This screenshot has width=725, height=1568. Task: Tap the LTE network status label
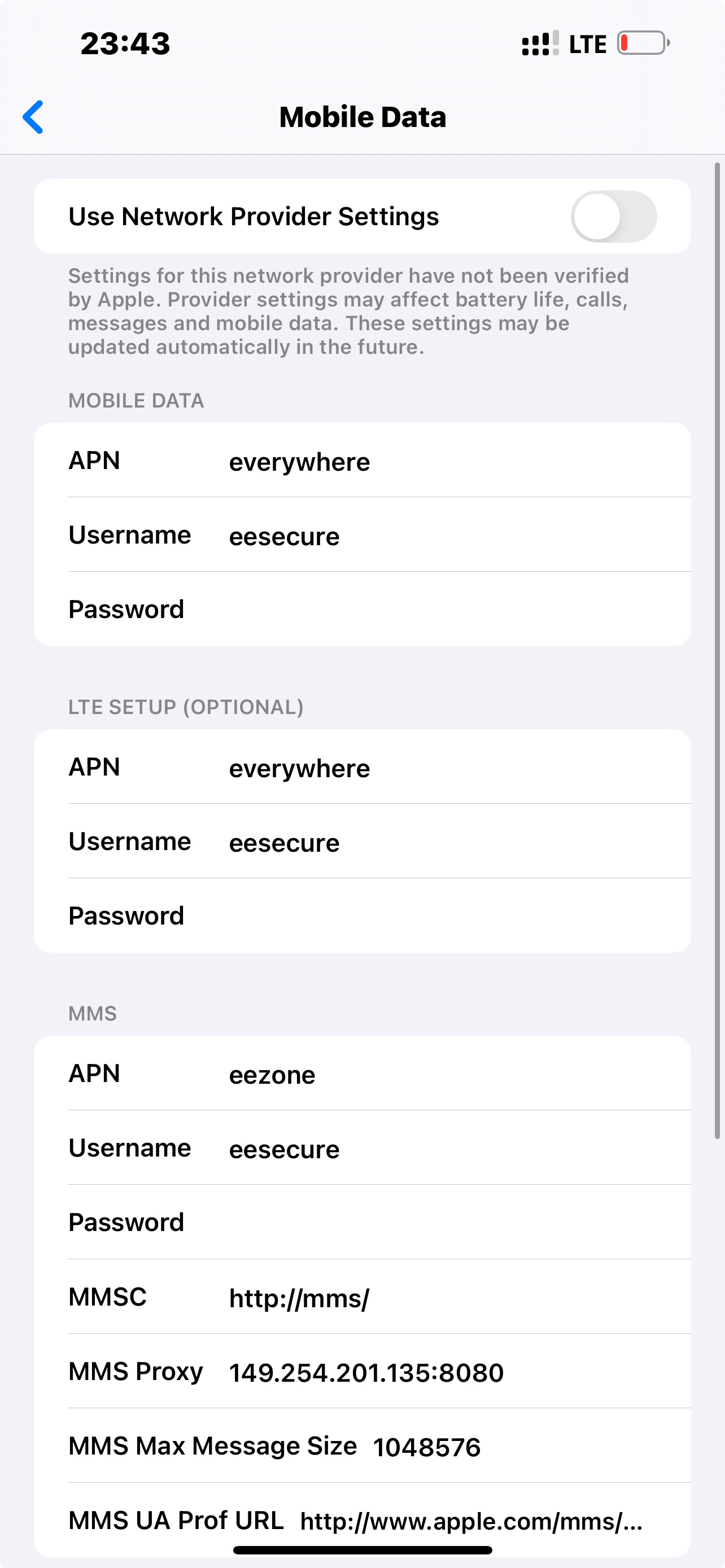pyautogui.click(x=587, y=45)
